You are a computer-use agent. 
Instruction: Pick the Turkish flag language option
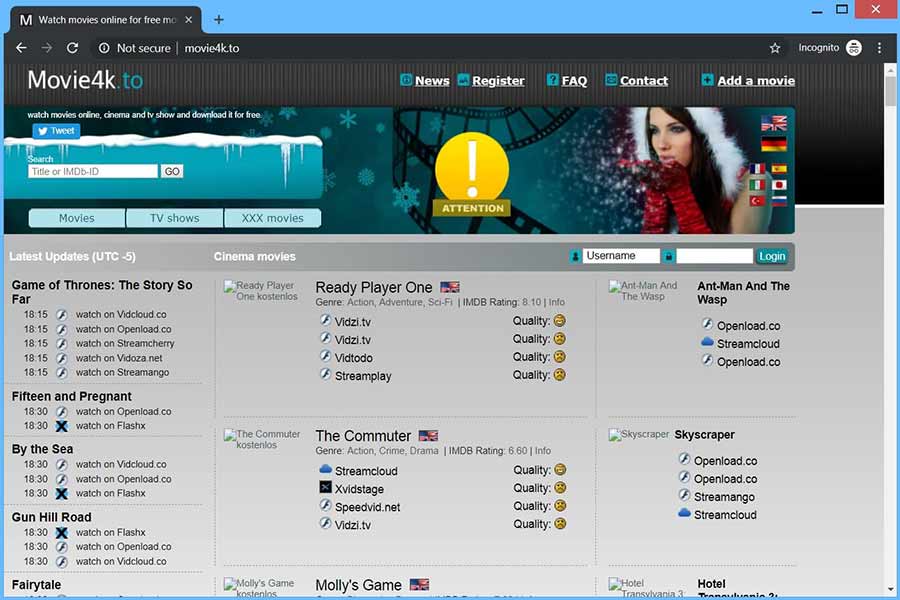(x=757, y=201)
